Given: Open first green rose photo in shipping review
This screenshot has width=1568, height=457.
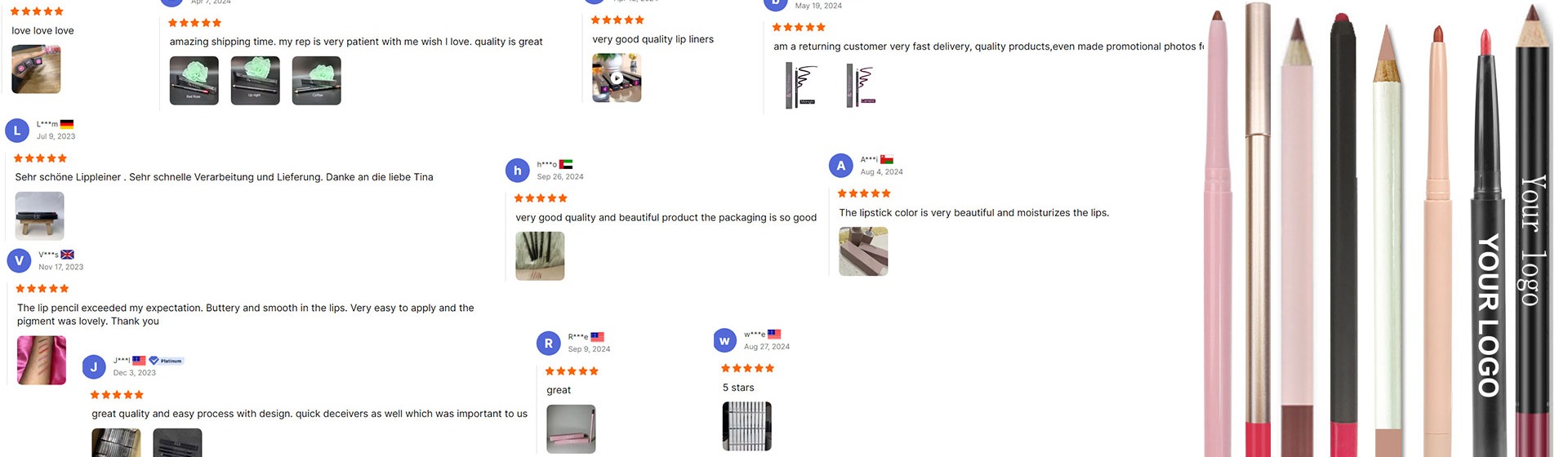Looking at the screenshot, I should 194,81.
